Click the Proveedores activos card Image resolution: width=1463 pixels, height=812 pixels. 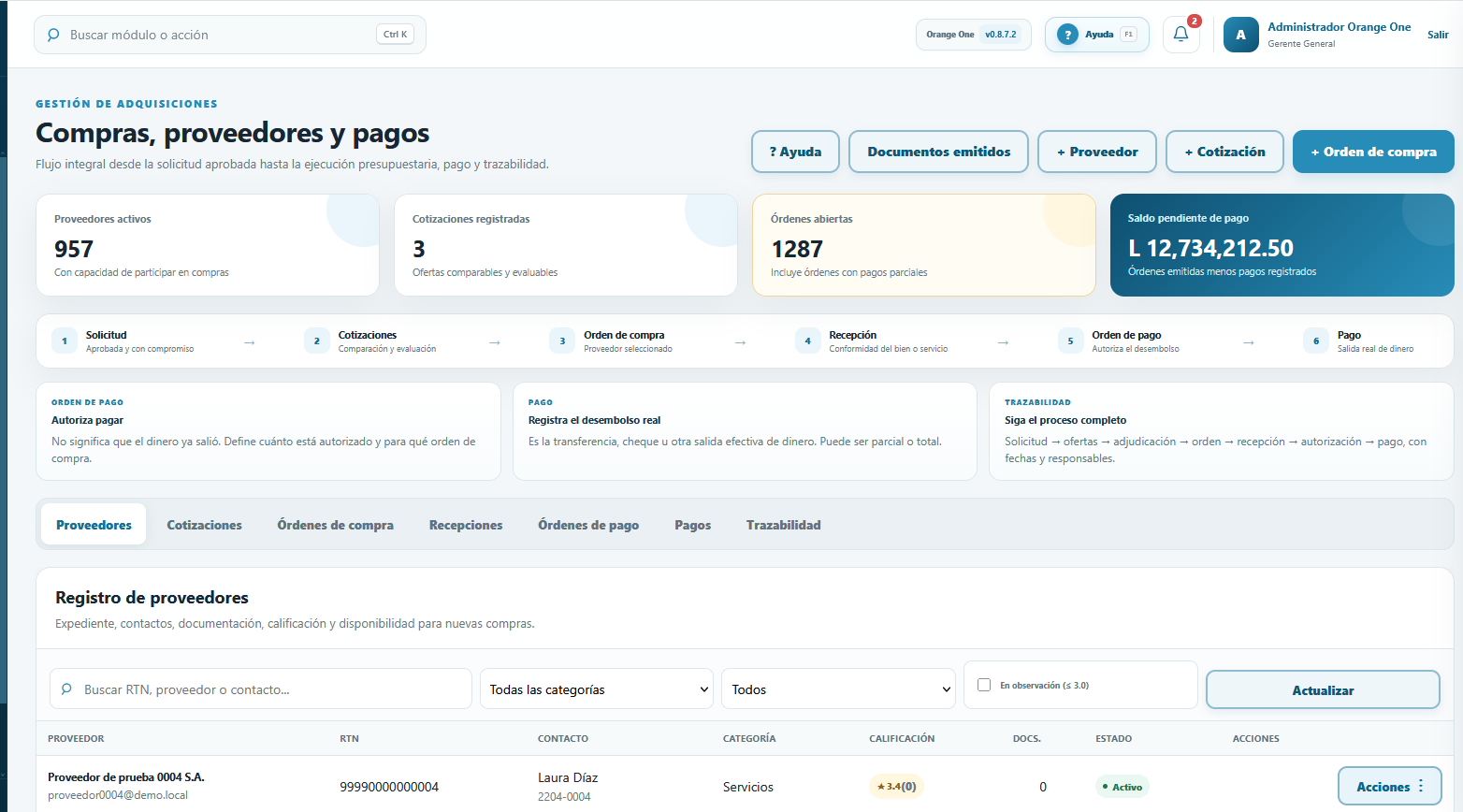pyautogui.click(x=208, y=245)
